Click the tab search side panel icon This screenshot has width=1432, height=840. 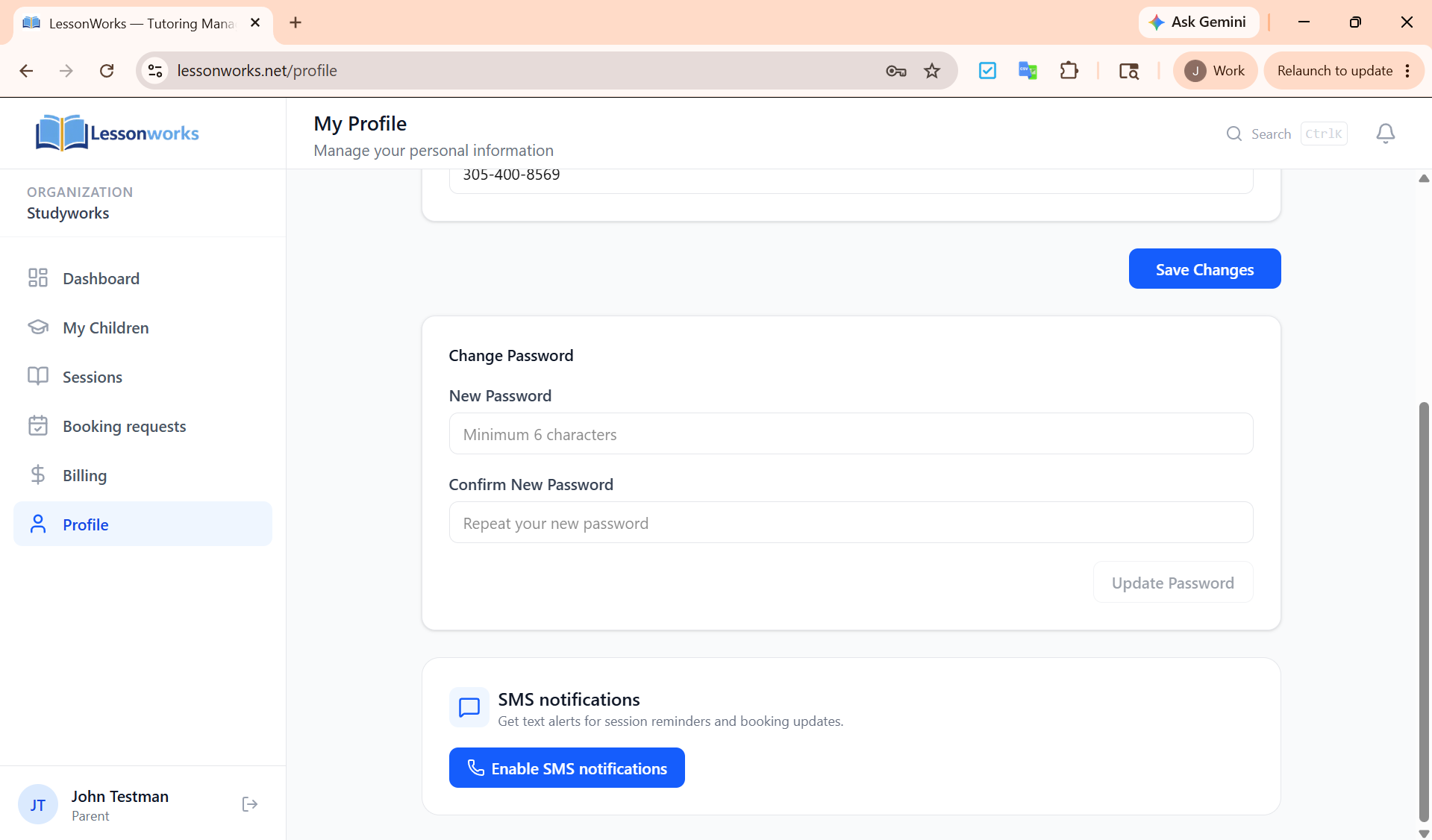coord(1129,71)
